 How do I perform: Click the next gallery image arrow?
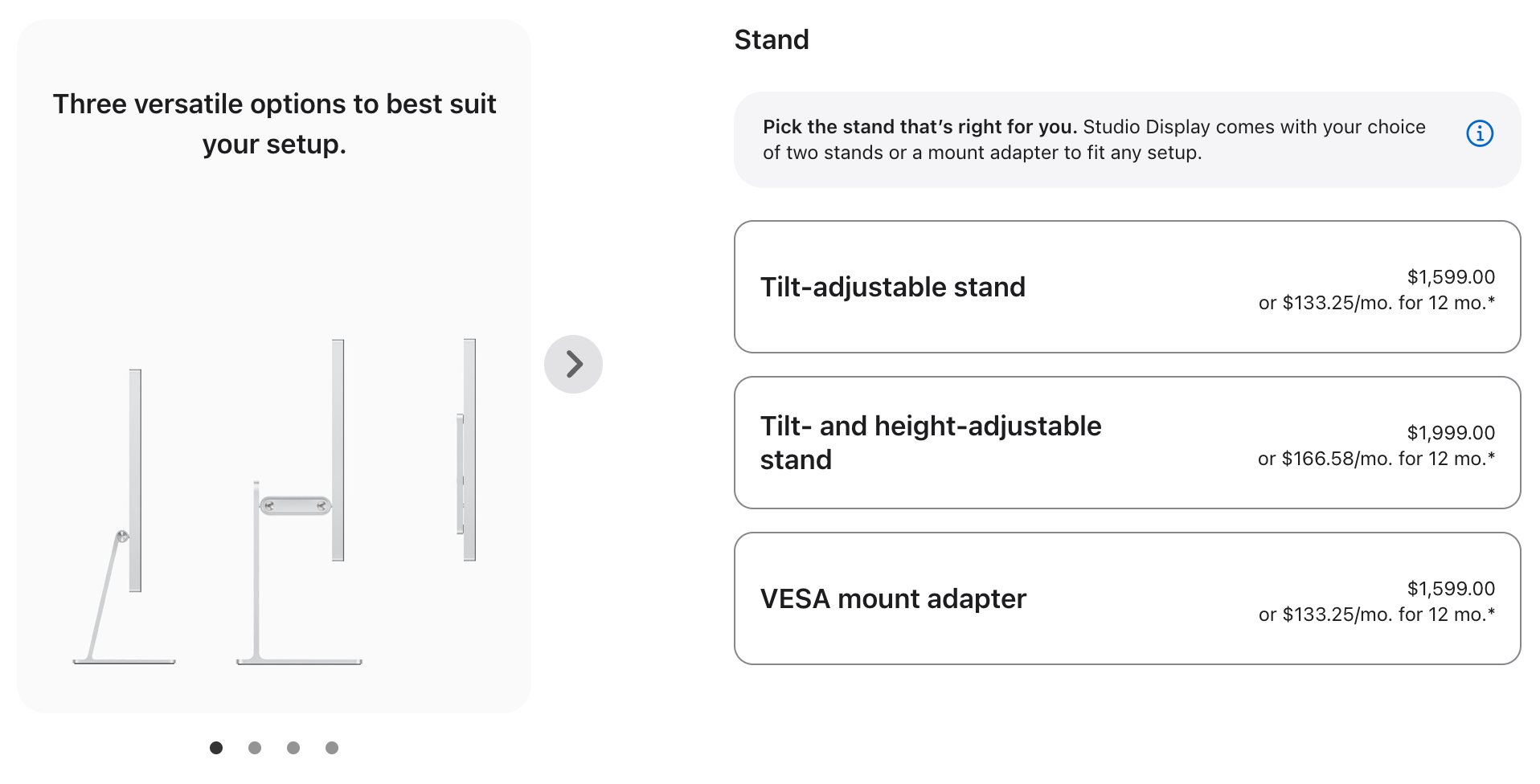coord(573,364)
